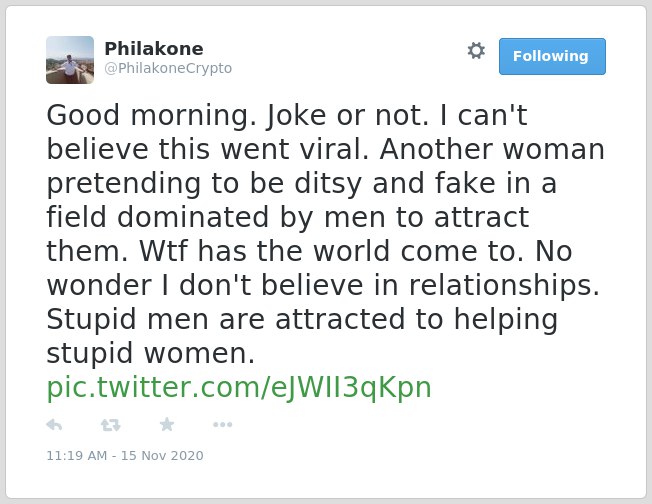Click the Philakone display name
Image resolution: width=652 pixels, height=504 pixels.
(x=154, y=49)
